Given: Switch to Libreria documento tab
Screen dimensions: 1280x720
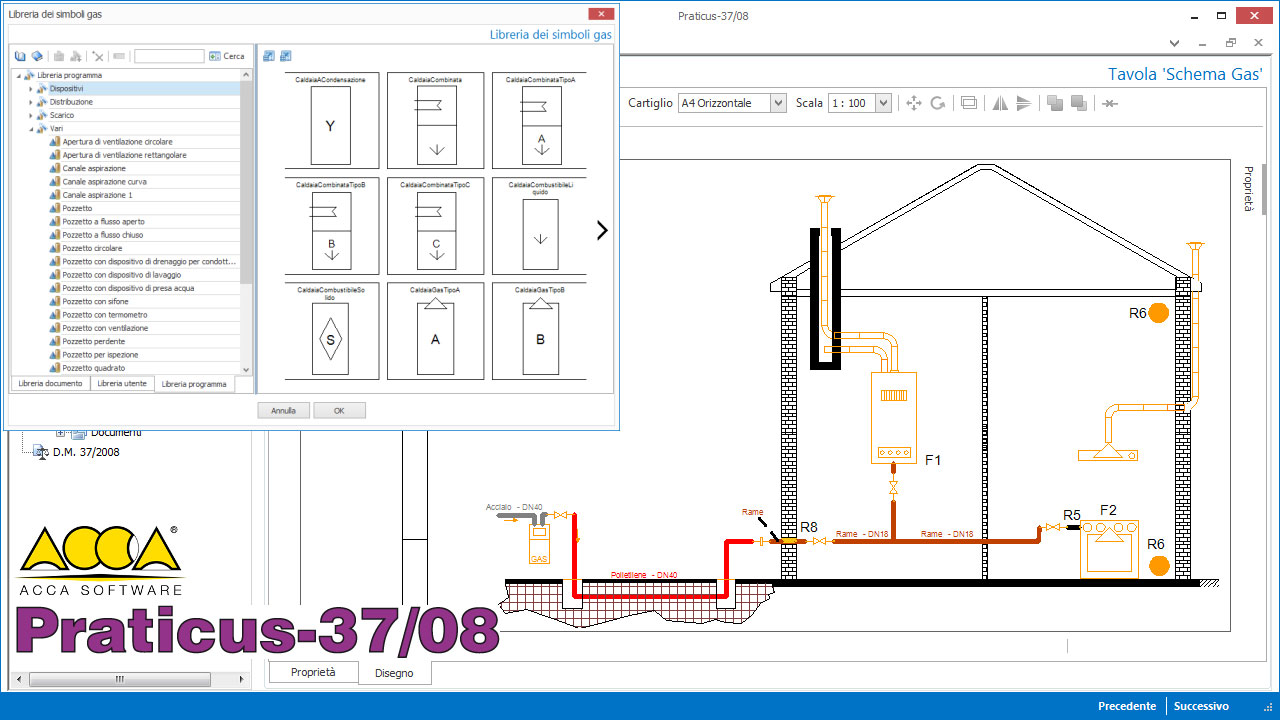Looking at the screenshot, I should pos(50,384).
